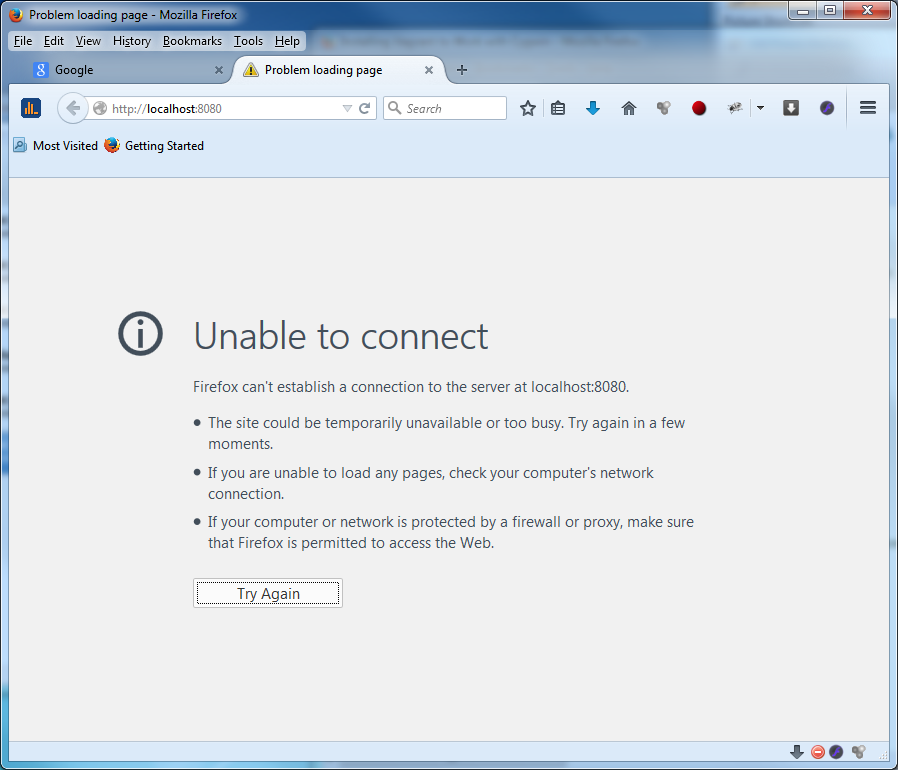Viewport: 898px width, 770px height.
Task: Open the Tools menu
Action: tap(248, 41)
